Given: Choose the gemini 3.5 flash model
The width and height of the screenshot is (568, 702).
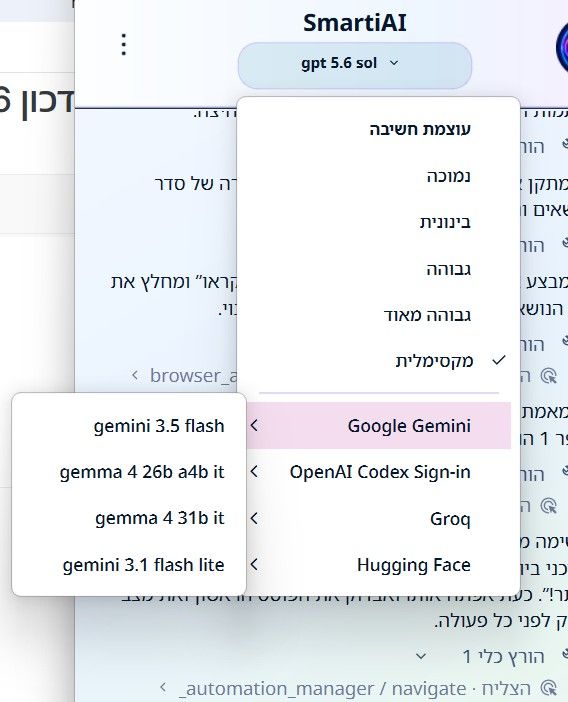Looking at the screenshot, I should pyautogui.click(x=130, y=426).
